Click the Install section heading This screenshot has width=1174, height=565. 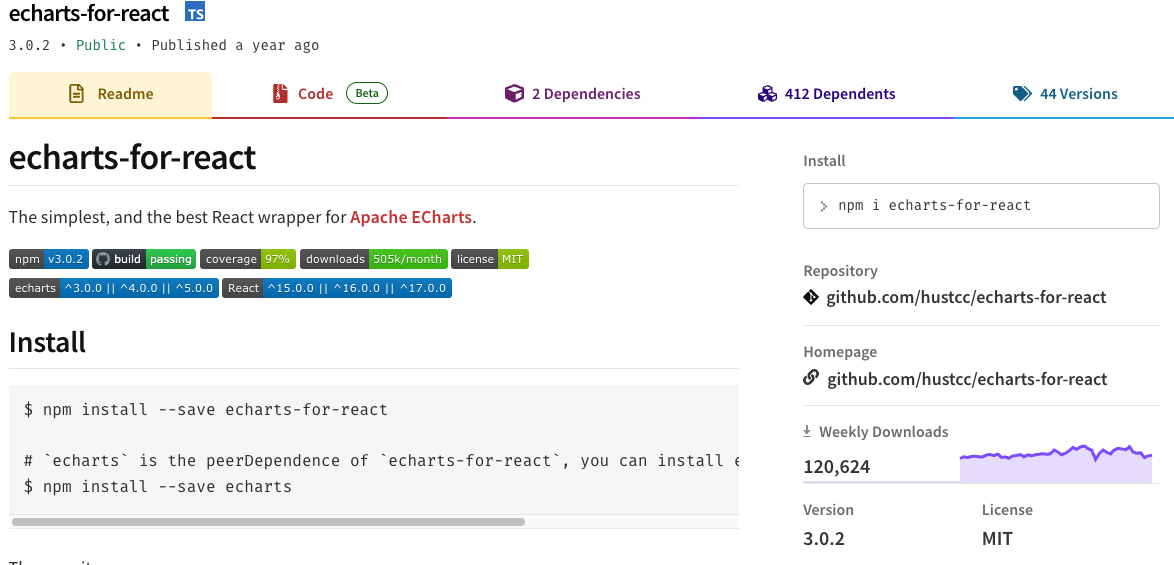[x=47, y=343]
